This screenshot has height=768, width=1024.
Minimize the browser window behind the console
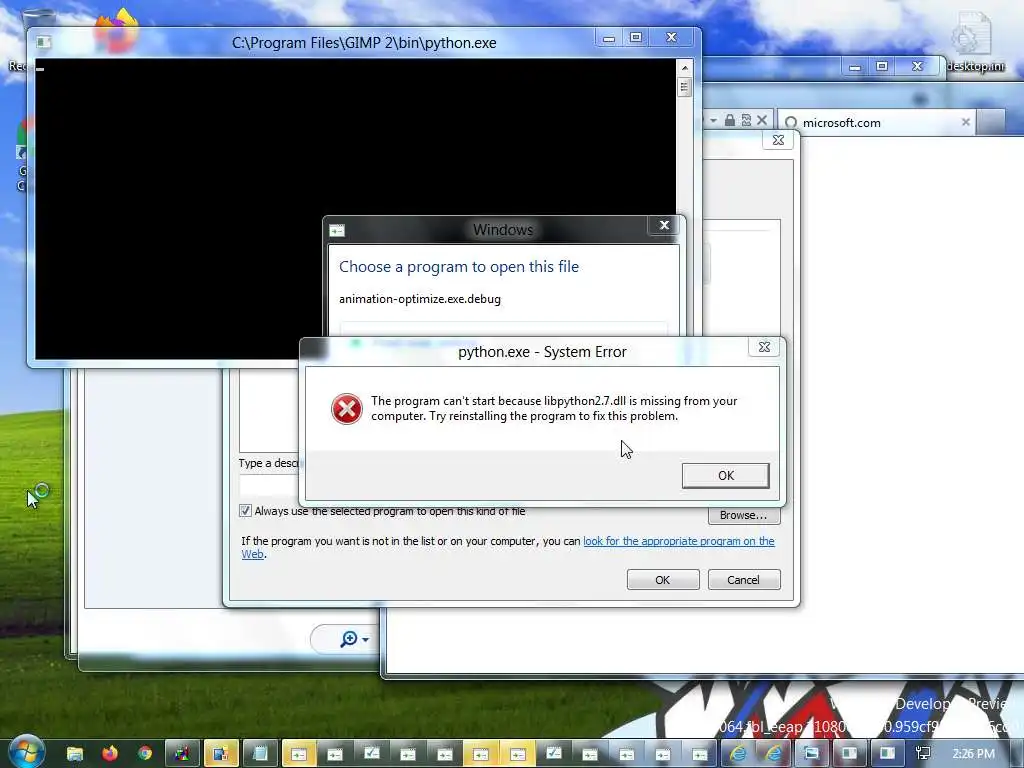(x=855, y=67)
